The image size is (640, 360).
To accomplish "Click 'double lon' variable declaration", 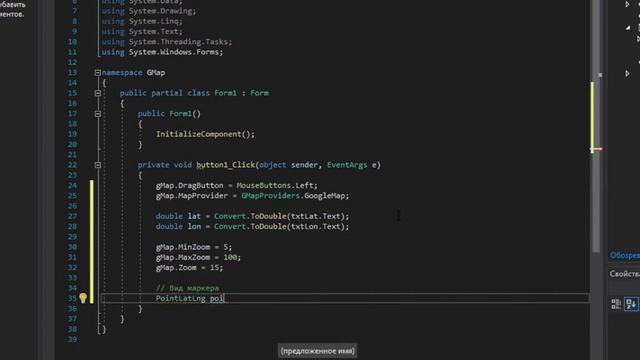I will [178, 227].
